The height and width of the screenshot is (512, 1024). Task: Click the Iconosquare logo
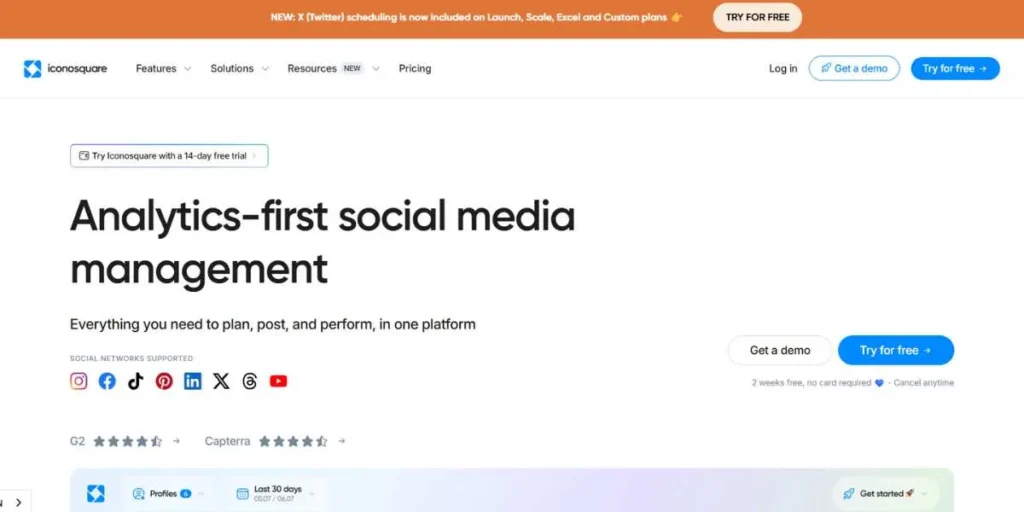[65, 69]
